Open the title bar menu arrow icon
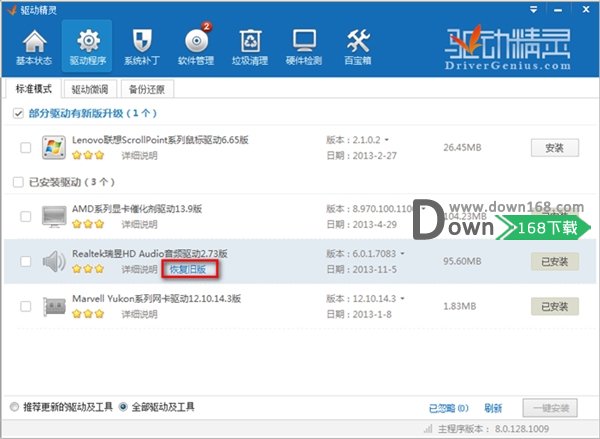This screenshot has height=439, width=600. click(x=533, y=10)
